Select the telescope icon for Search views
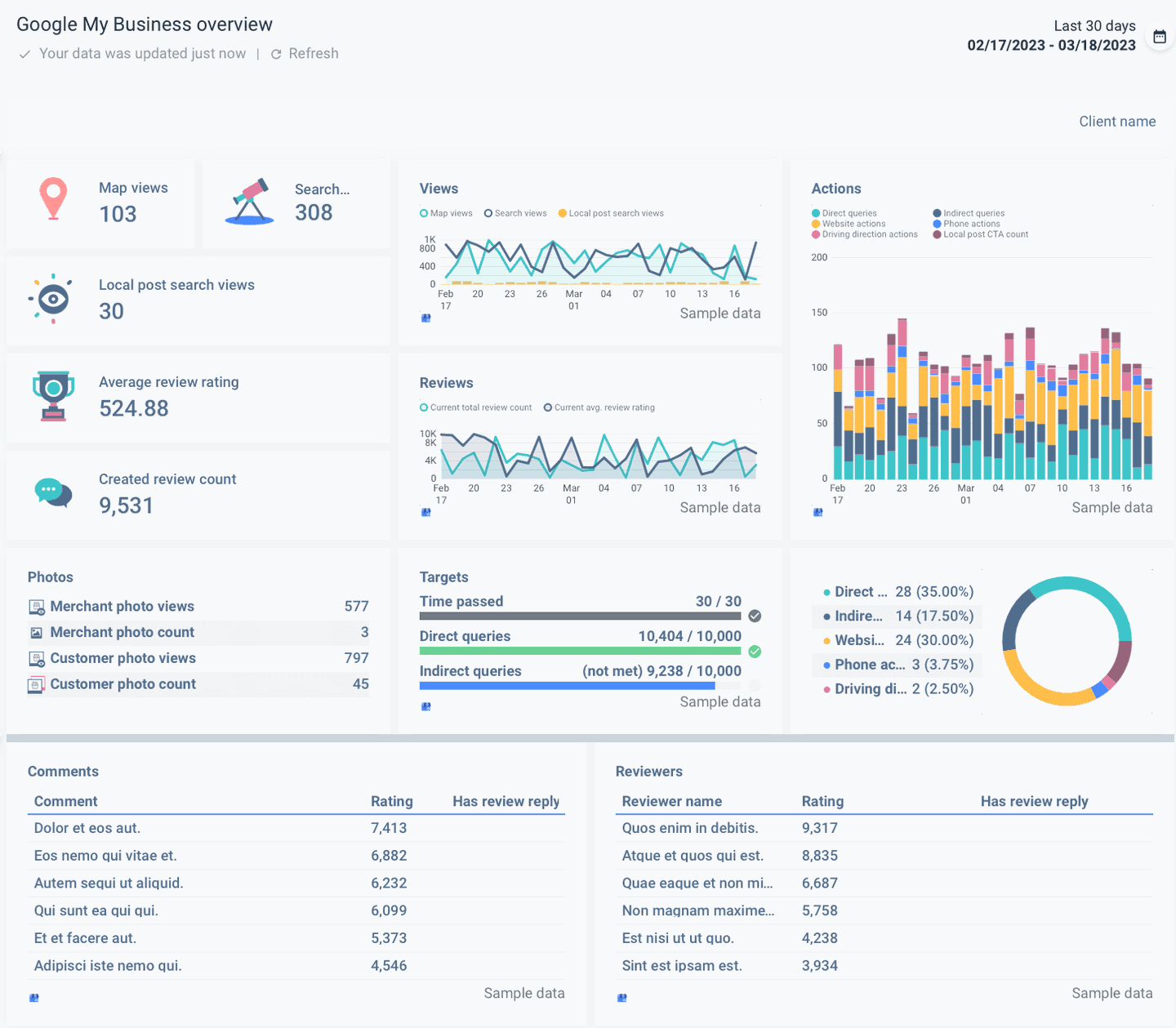This screenshot has height=1028, width=1176. click(x=247, y=201)
